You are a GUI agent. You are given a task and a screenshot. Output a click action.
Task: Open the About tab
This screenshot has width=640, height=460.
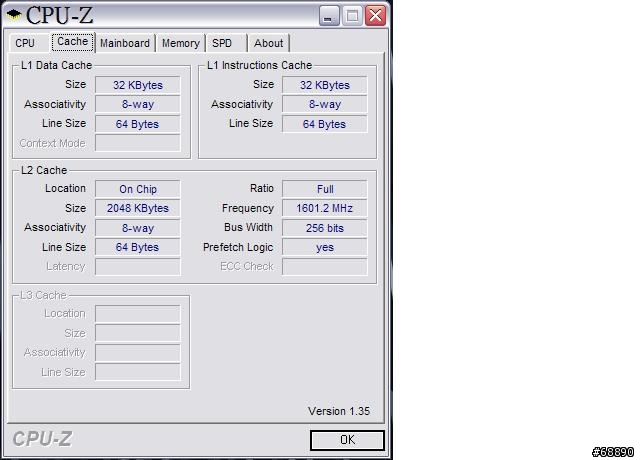pos(269,43)
